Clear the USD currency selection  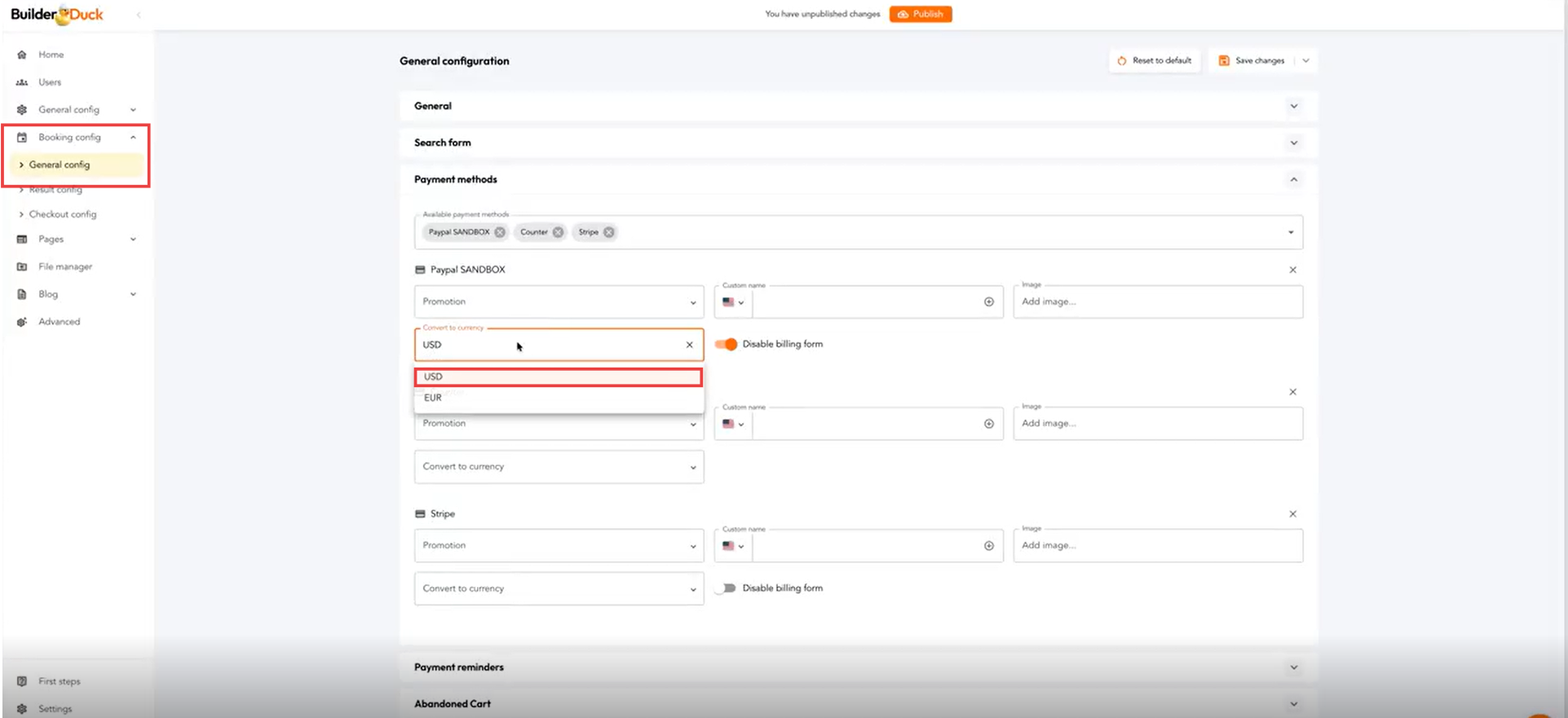[x=689, y=345]
